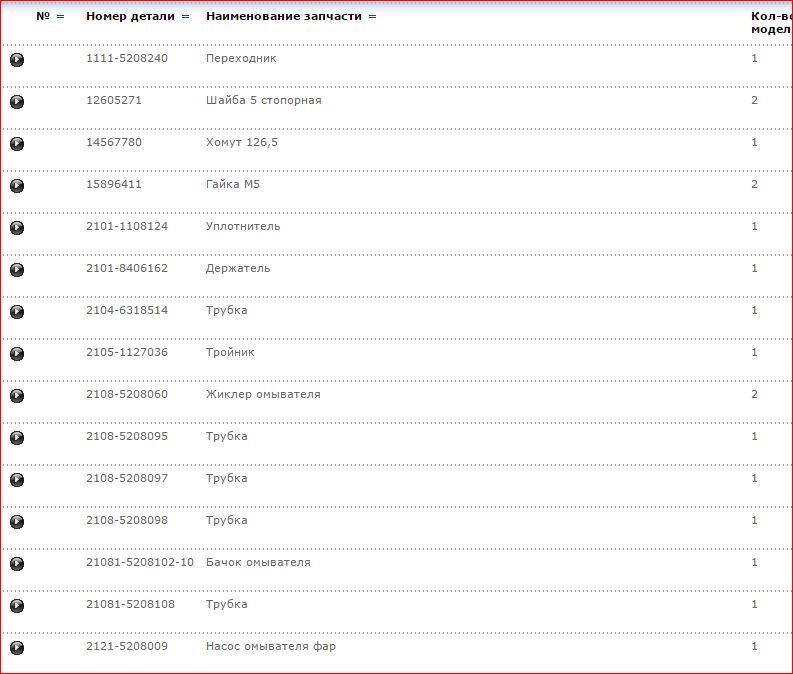Select the part name Переходник

(x=241, y=59)
